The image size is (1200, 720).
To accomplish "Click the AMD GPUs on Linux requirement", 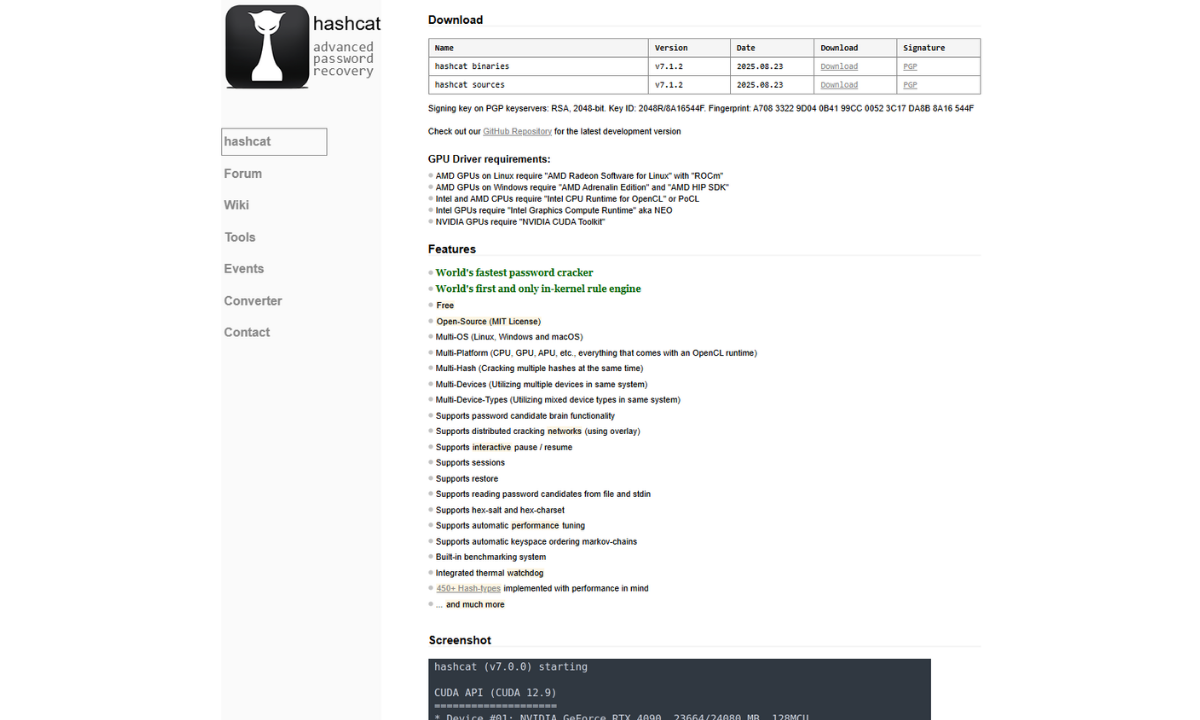I will [579, 176].
